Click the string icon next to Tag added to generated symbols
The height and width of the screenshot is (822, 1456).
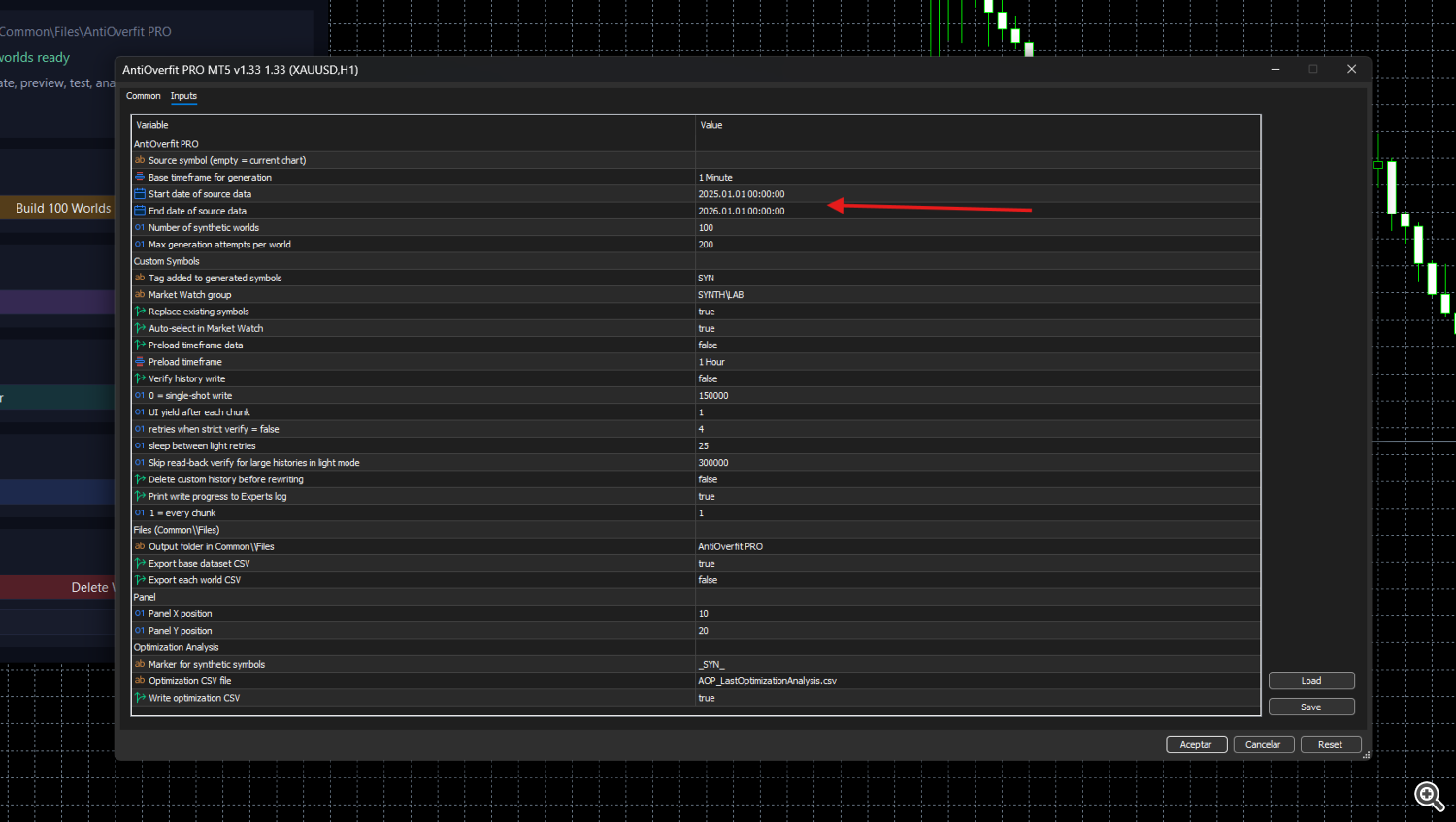coord(140,278)
